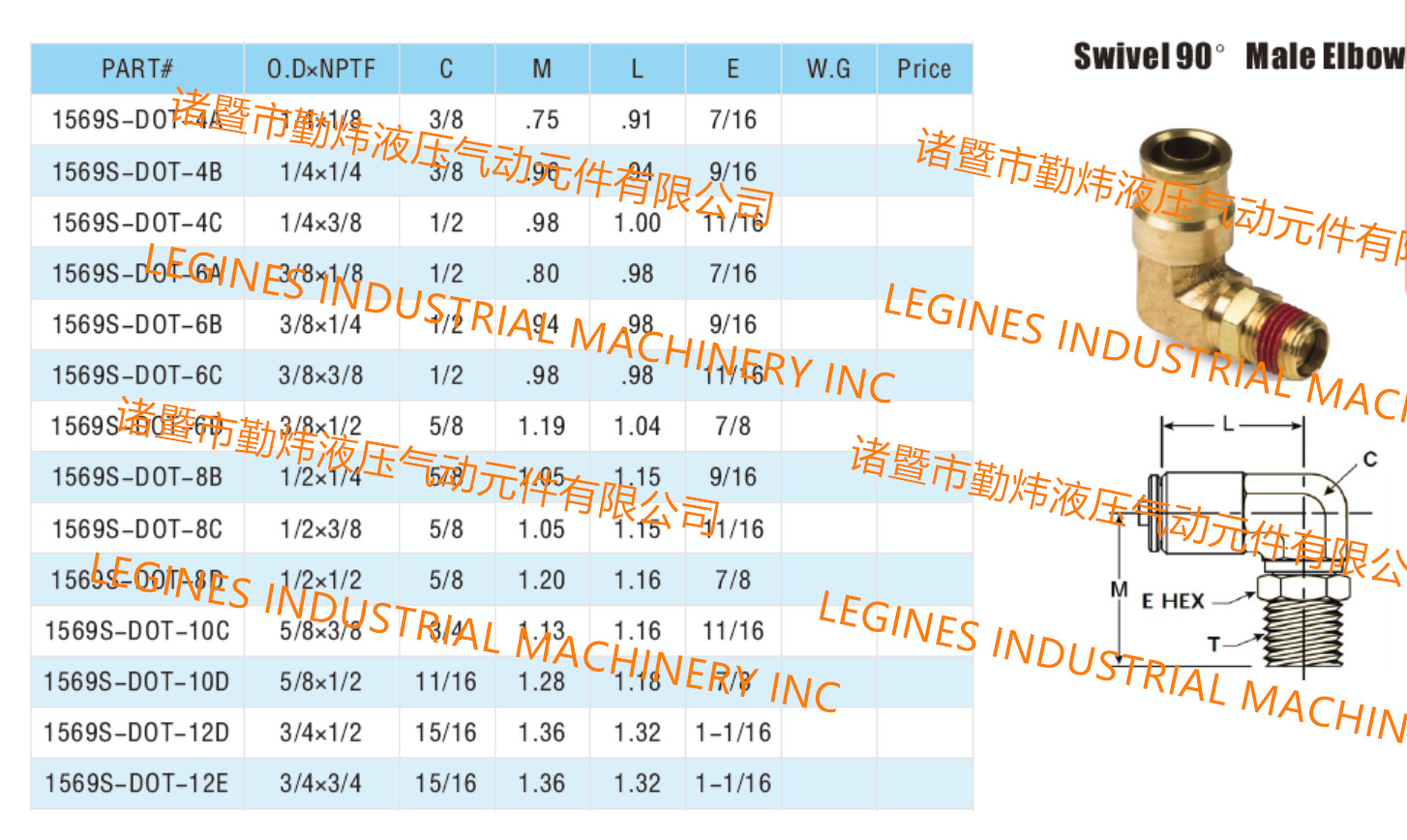Select the E HEX label in the drawing

1173,602
